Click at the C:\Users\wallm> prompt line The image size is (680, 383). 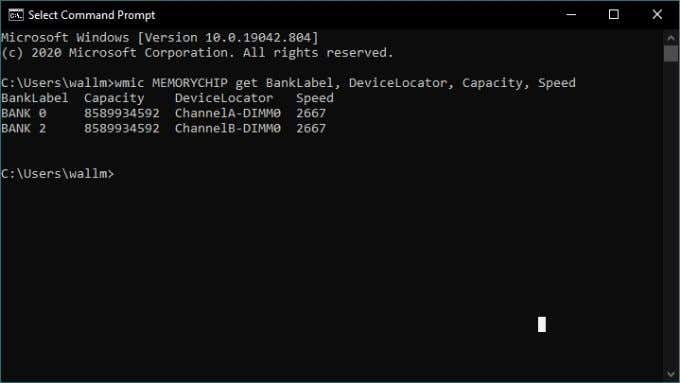point(58,173)
